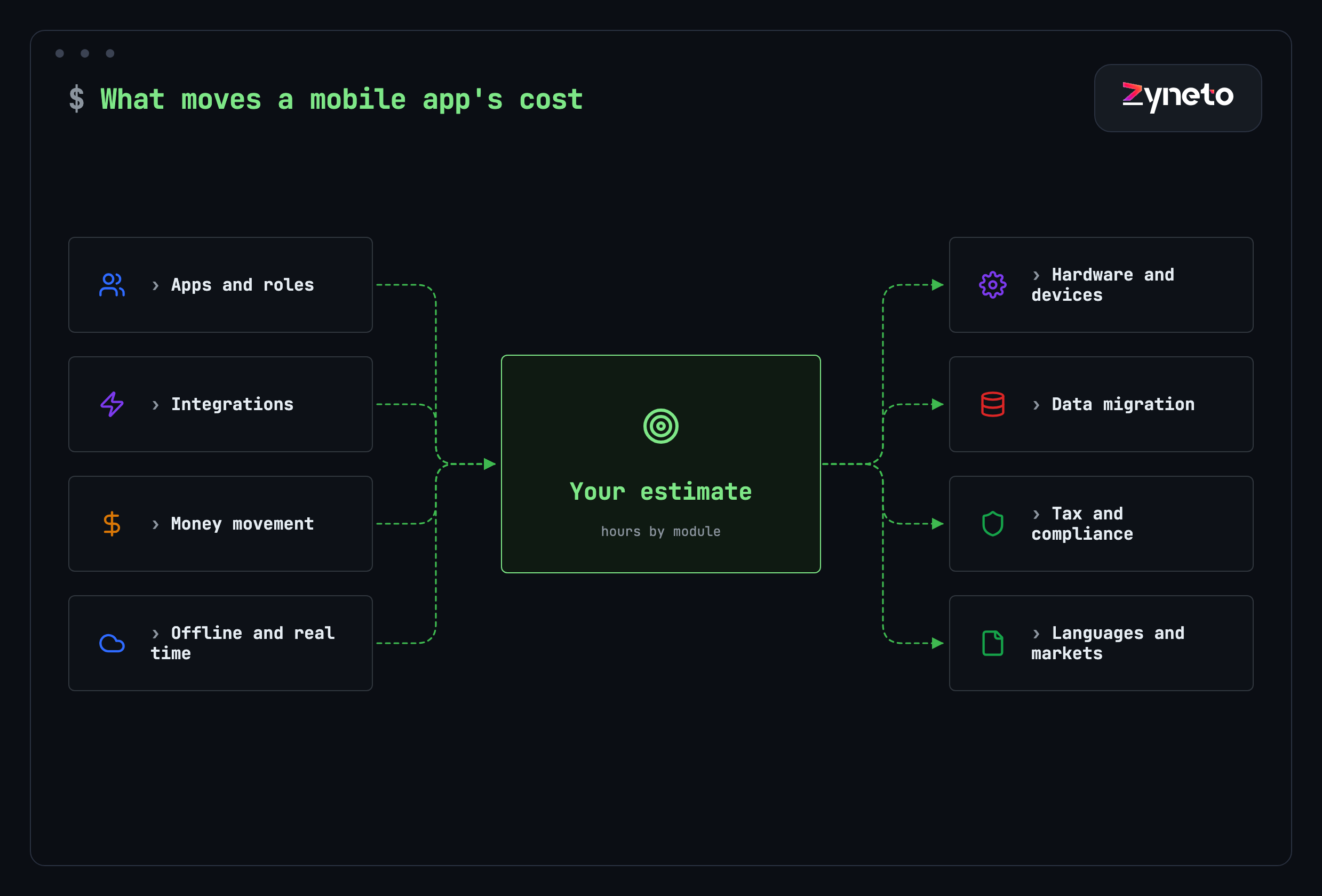Click the 'Tax and compliance' label
The image size is (1322, 896).
tap(1082, 524)
